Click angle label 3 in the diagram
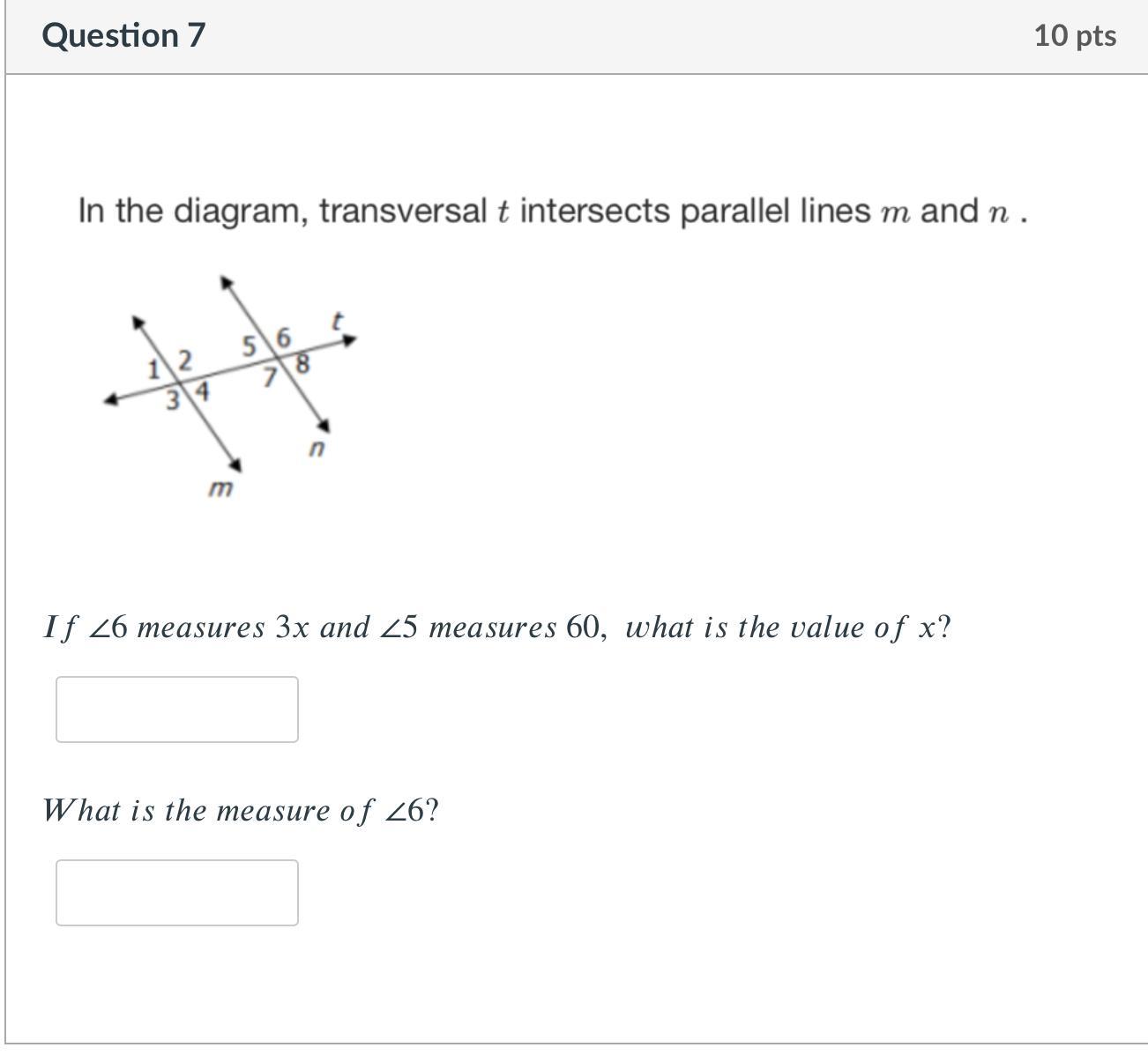Viewport: 1148px width, 1055px height. [174, 400]
